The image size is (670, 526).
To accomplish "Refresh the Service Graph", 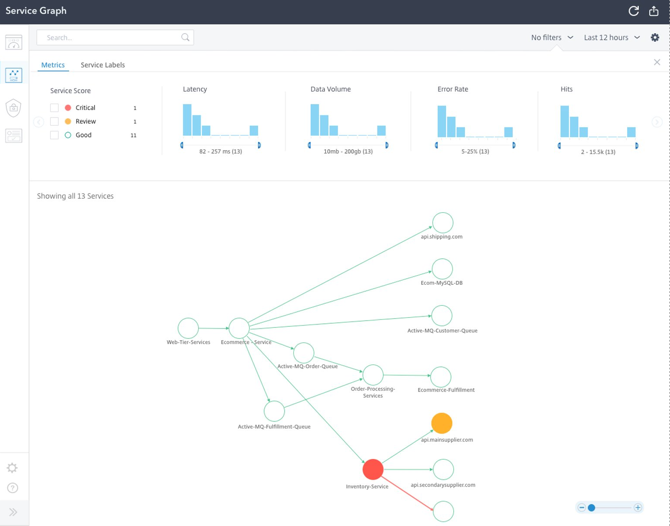I will (634, 11).
